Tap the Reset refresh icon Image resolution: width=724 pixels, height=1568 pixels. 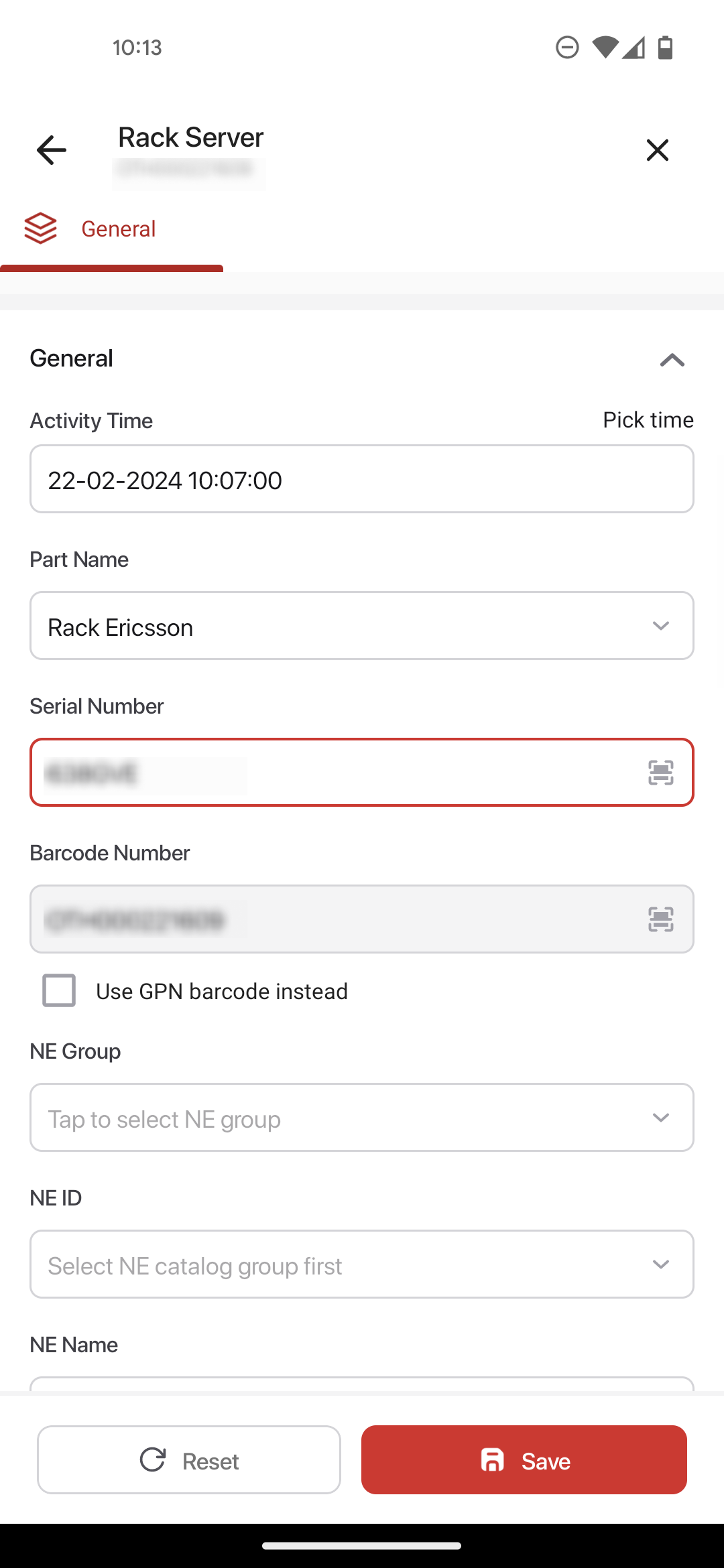point(153,1459)
